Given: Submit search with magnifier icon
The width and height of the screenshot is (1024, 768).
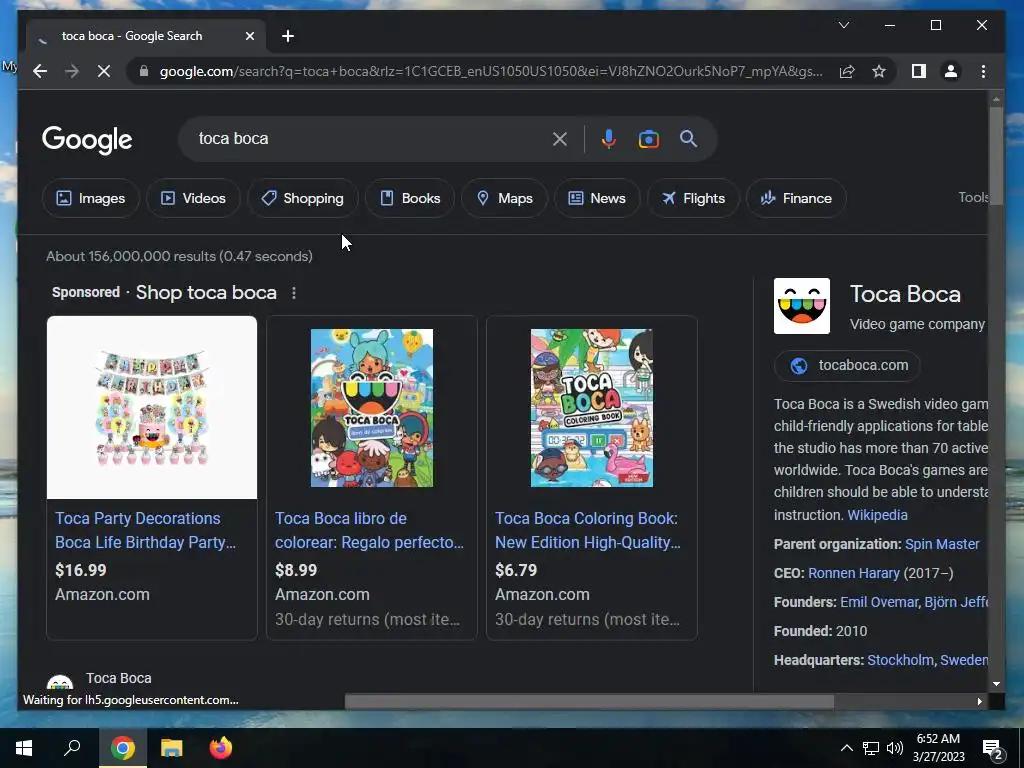Looking at the screenshot, I should pyautogui.click(x=688, y=138).
